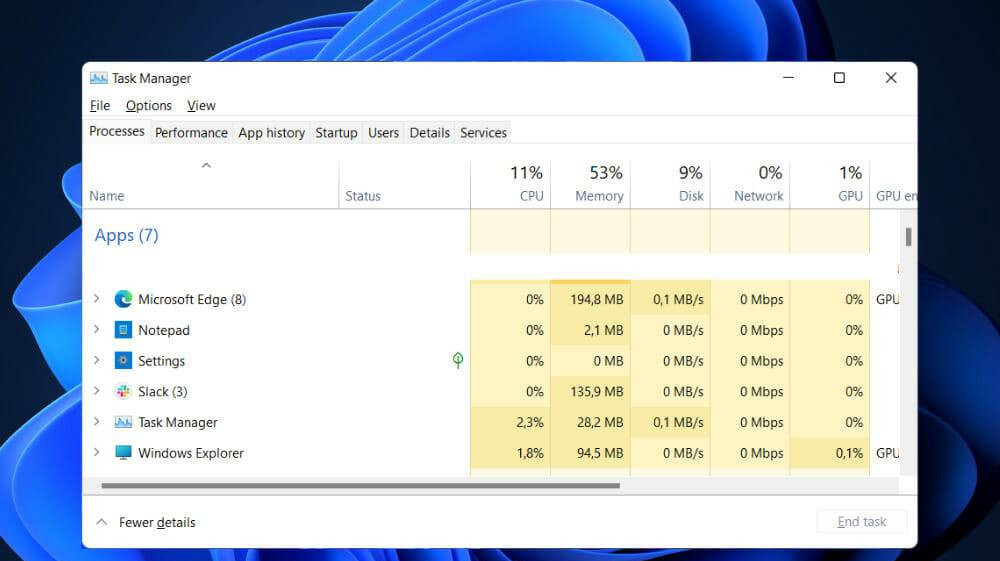
Task: Open the Services tab
Action: [483, 133]
